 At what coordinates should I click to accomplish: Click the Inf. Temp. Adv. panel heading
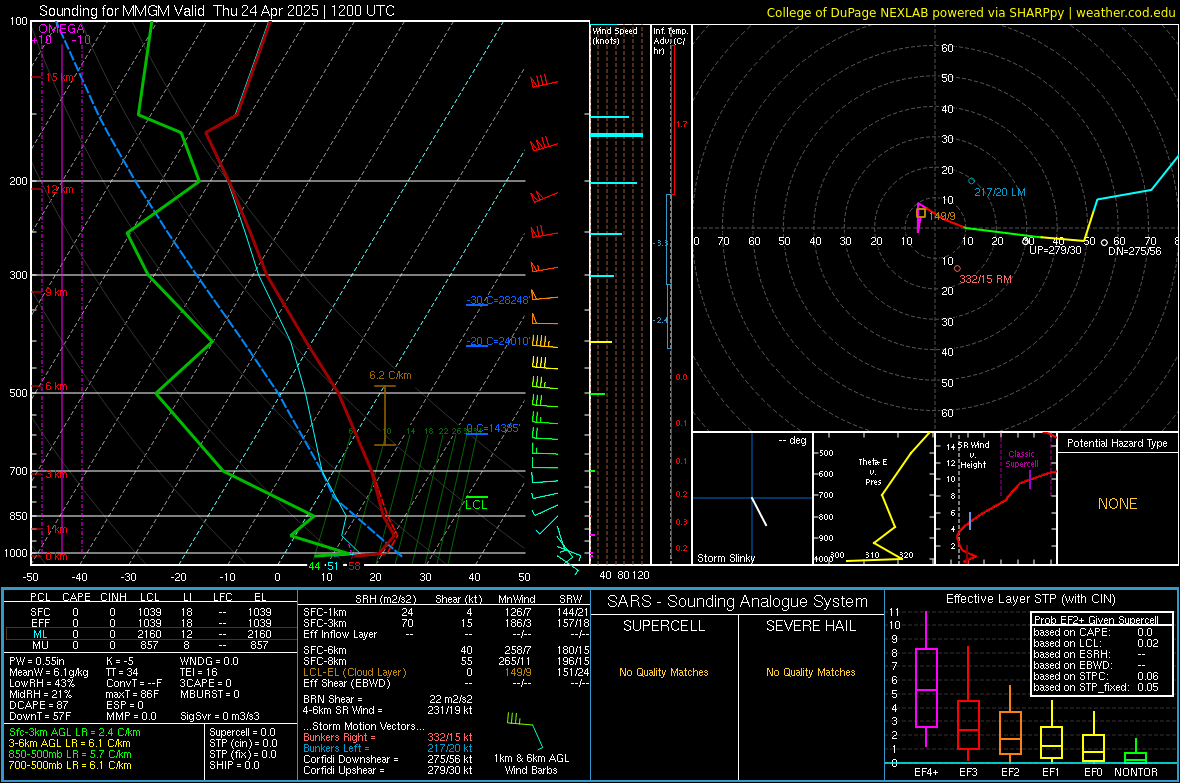670,41
